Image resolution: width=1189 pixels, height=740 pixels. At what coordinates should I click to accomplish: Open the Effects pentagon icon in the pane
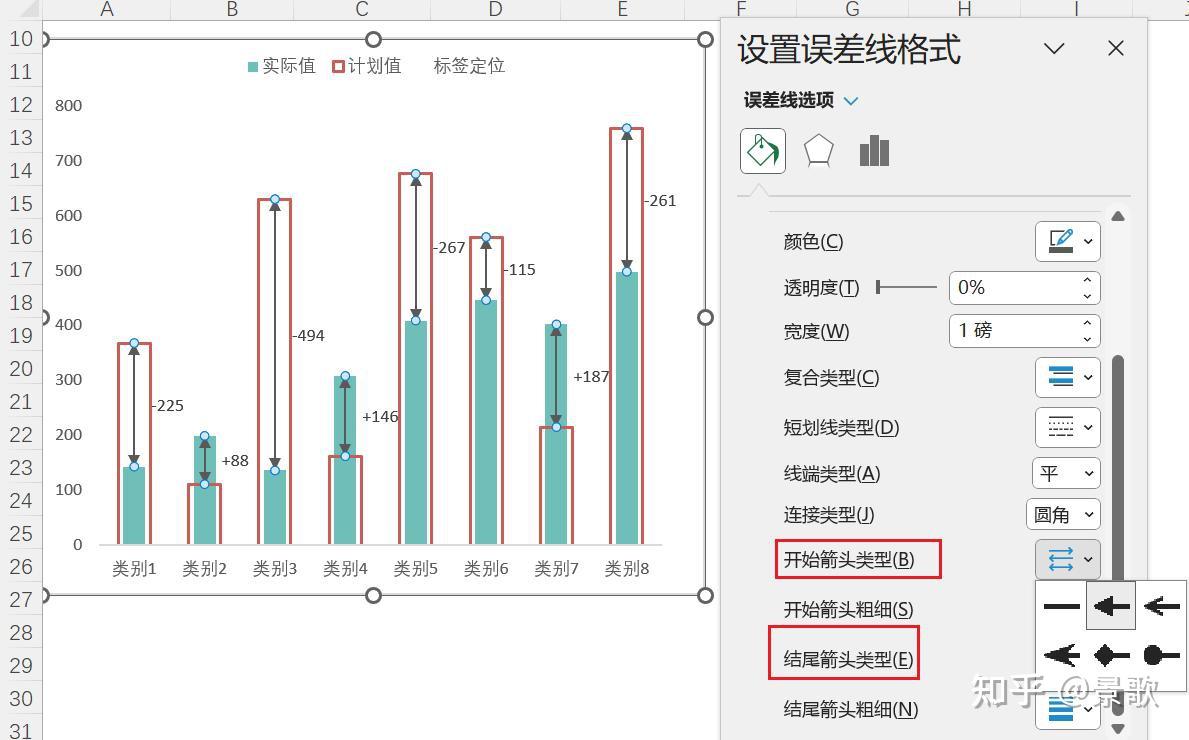click(818, 150)
